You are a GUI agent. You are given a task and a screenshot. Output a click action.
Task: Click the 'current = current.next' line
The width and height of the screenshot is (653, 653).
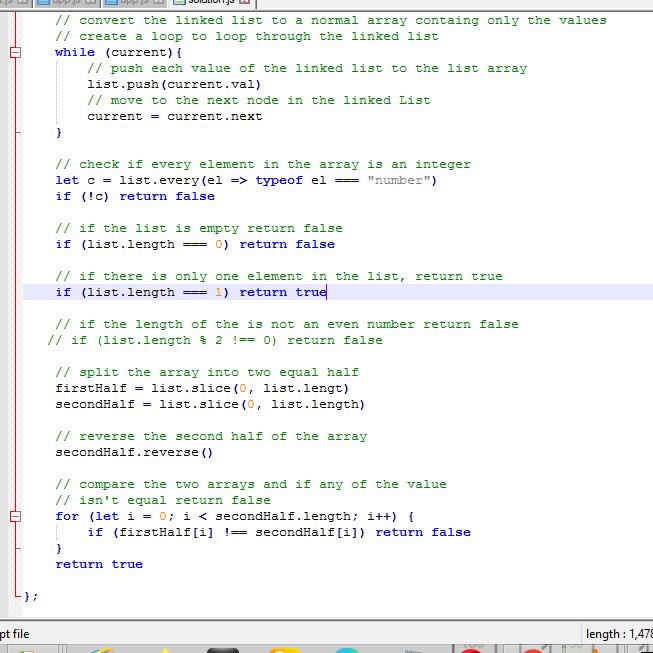click(174, 117)
